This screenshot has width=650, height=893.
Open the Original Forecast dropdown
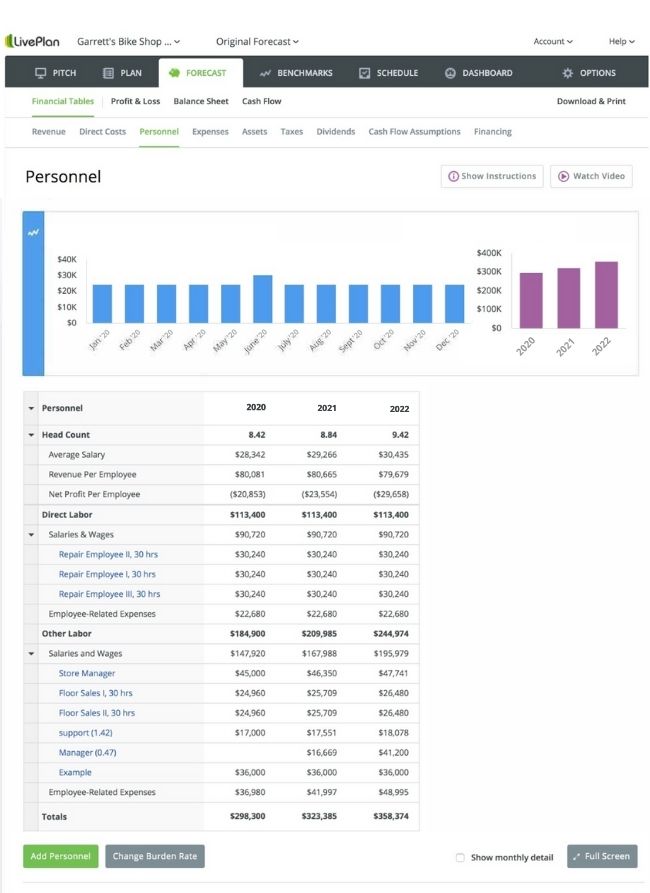click(257, 42)
